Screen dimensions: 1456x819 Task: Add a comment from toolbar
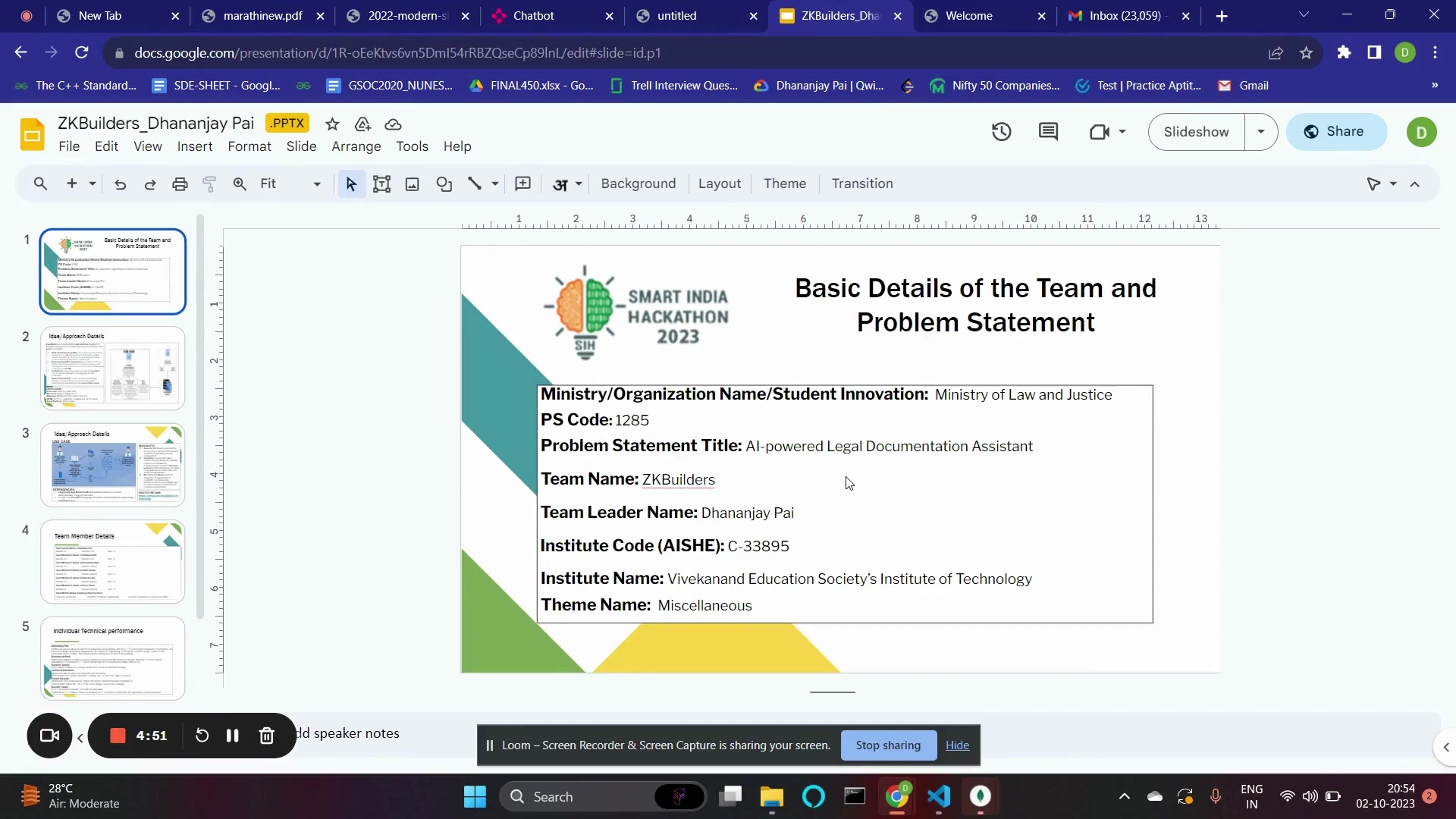[x=523, y=184]
